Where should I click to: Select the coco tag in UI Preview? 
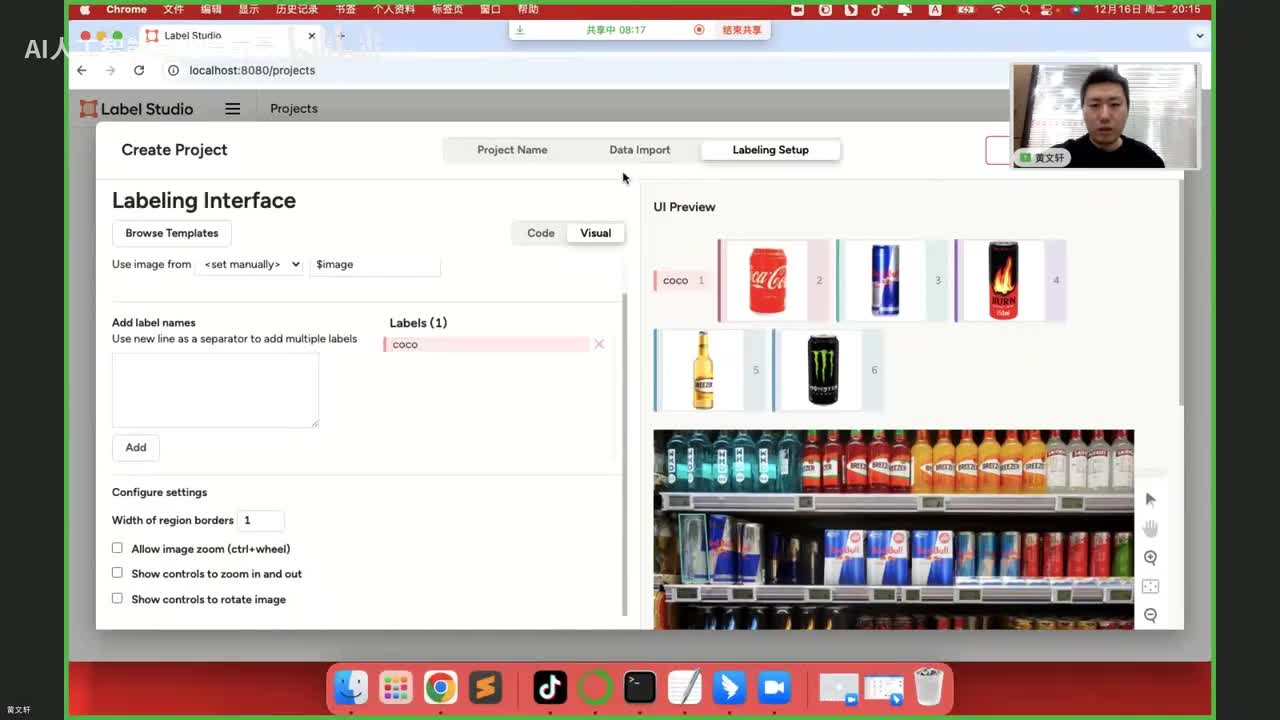point(681,280)
